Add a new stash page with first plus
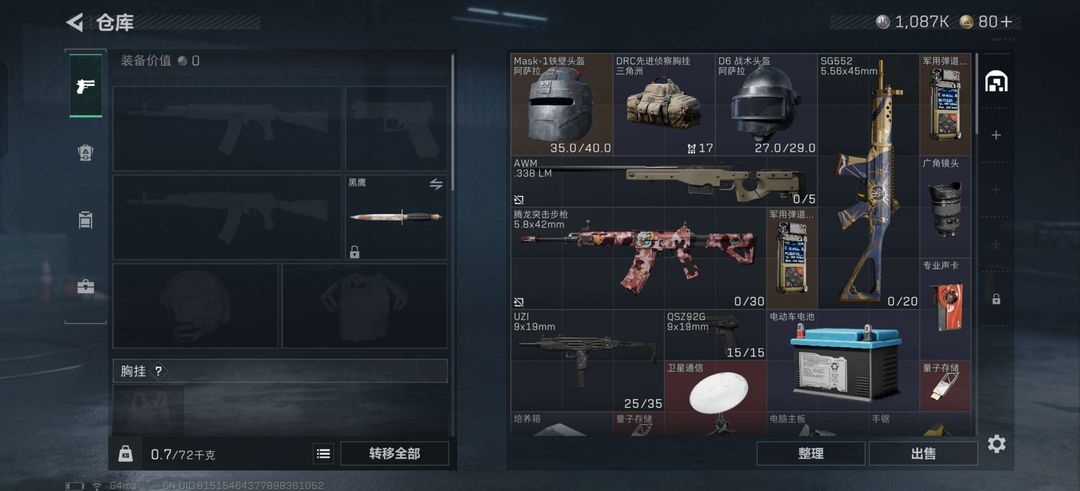The width and height of the screenshot is (1080, 491). 996,135
